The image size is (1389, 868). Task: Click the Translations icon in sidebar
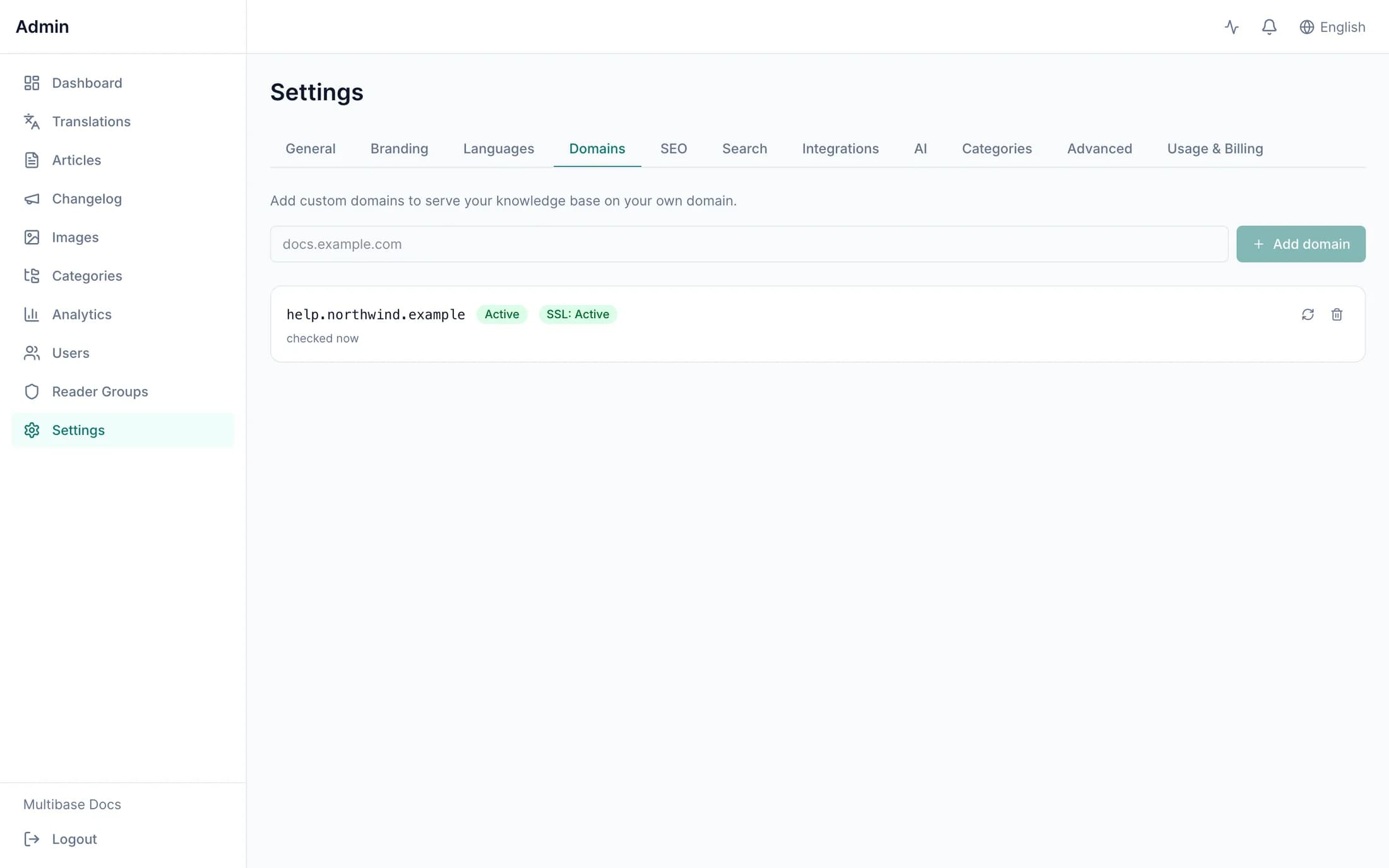pos(32,121)
